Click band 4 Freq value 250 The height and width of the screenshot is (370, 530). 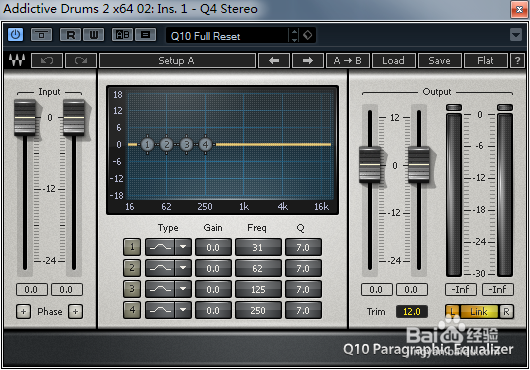pyautogui.click(x=258, y=310)
